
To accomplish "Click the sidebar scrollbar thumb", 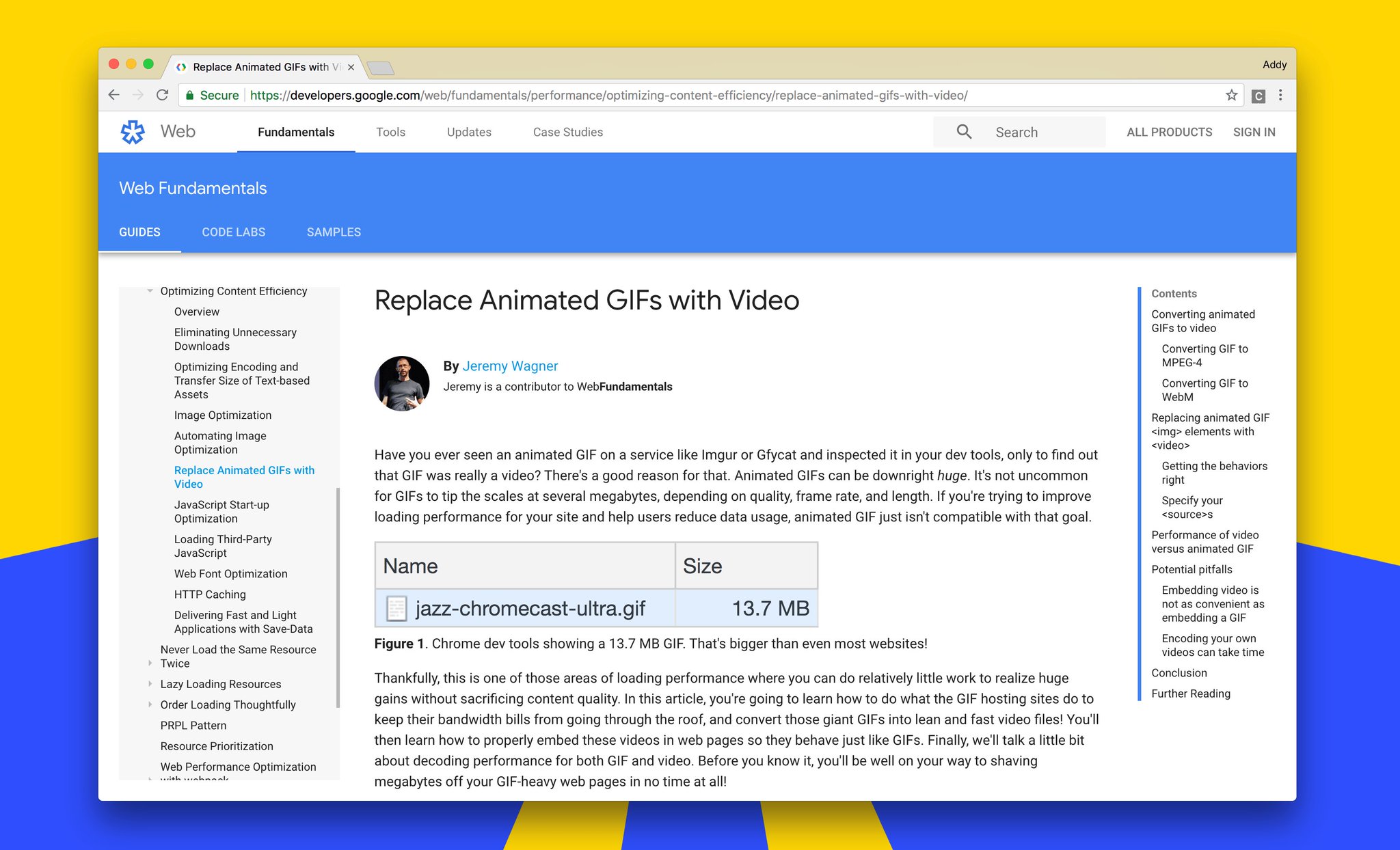I will point(338,598).
